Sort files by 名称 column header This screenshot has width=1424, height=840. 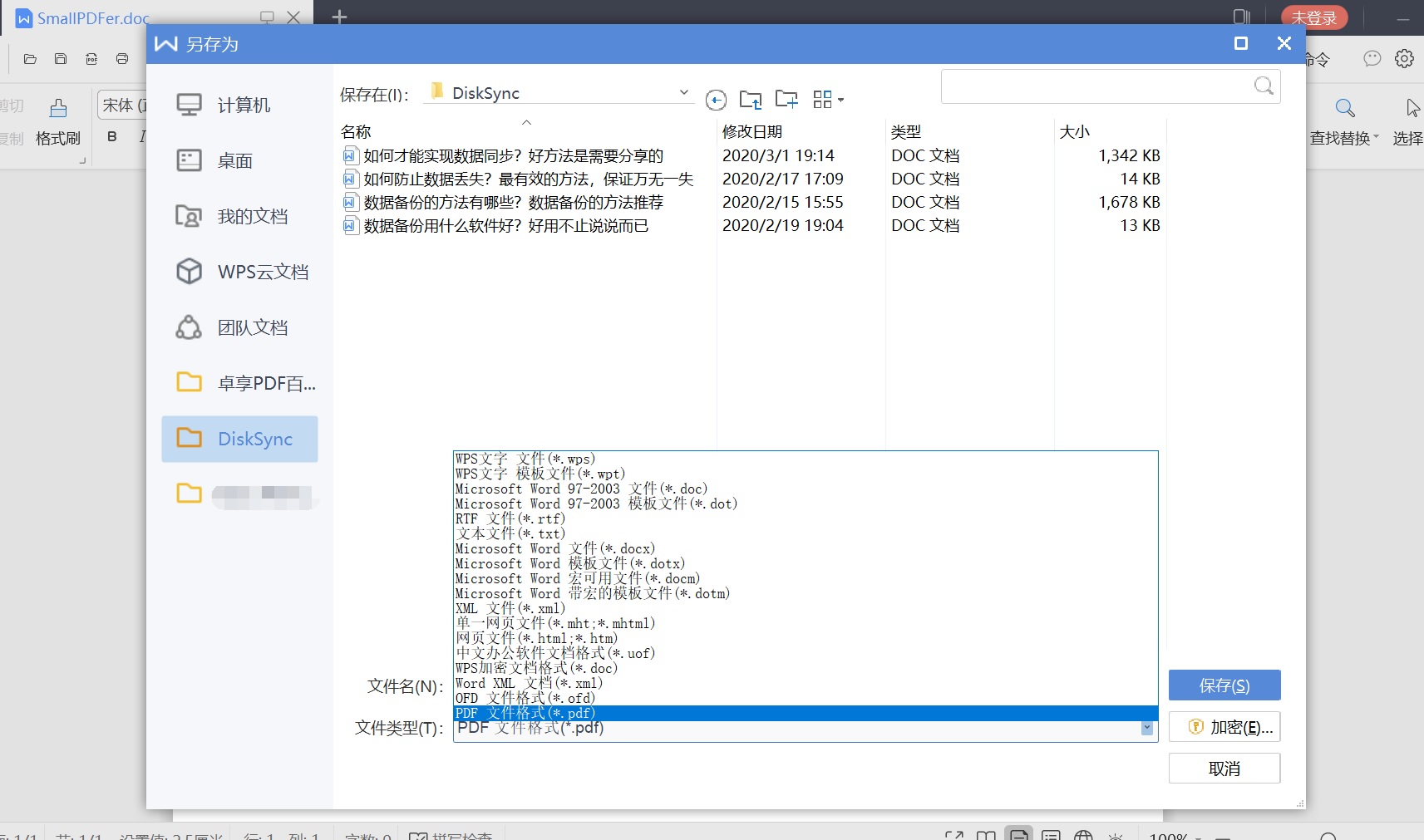pyautogui.click(x=356, y=131)
